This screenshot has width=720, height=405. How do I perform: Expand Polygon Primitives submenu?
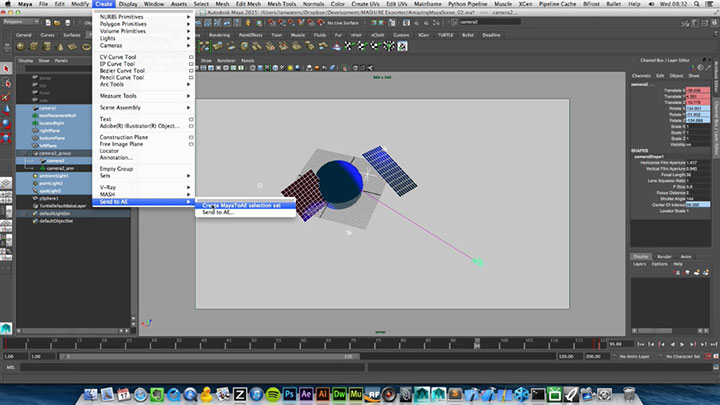click(x=143, y=24)
